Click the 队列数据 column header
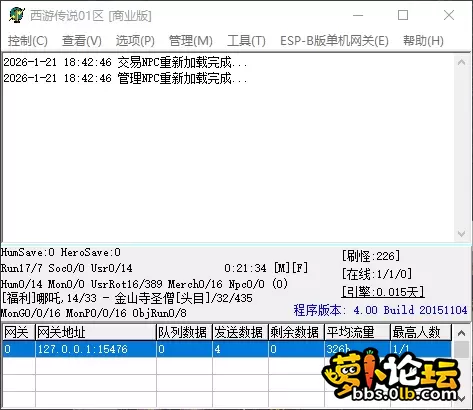This screenshot has width=473, height=410. click(x=184, y=332)
